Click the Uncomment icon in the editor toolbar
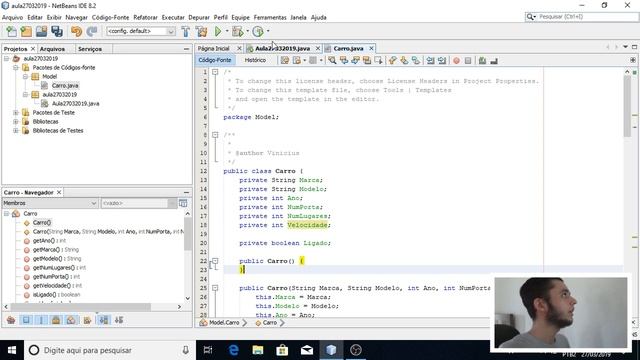The height and width of the screenshot is (360, 640). [494, 60]
